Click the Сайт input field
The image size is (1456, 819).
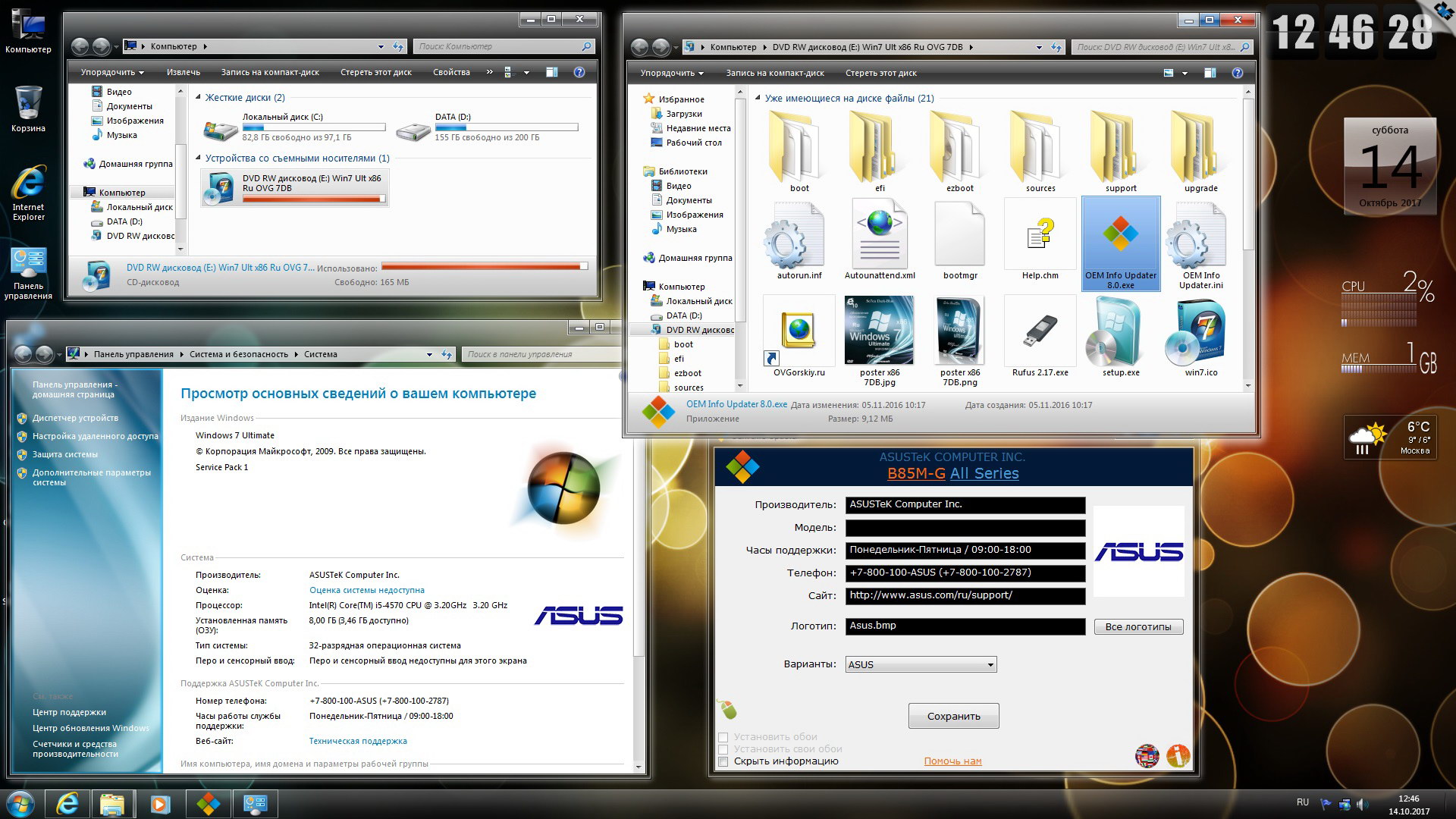click(965, 596)
